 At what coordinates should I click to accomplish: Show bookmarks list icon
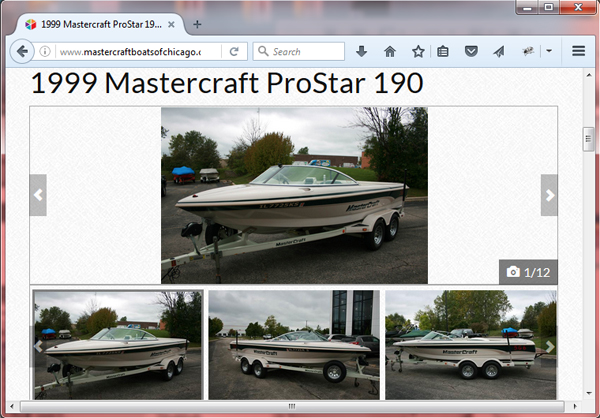tap(443, 51)
